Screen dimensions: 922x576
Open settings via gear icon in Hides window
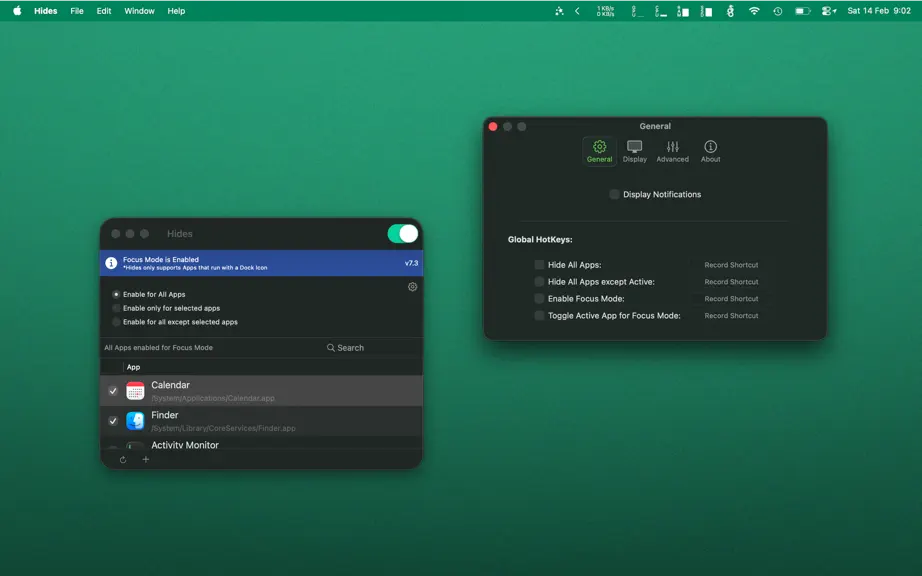412,287
